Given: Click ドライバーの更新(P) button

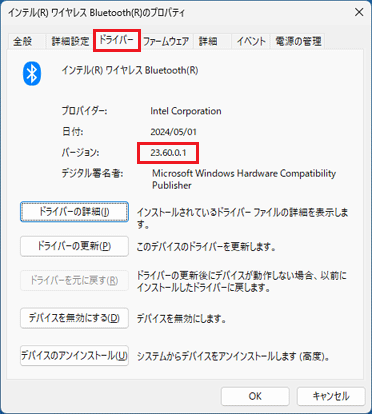Looking at the screenshot, I should coord(74,246).
